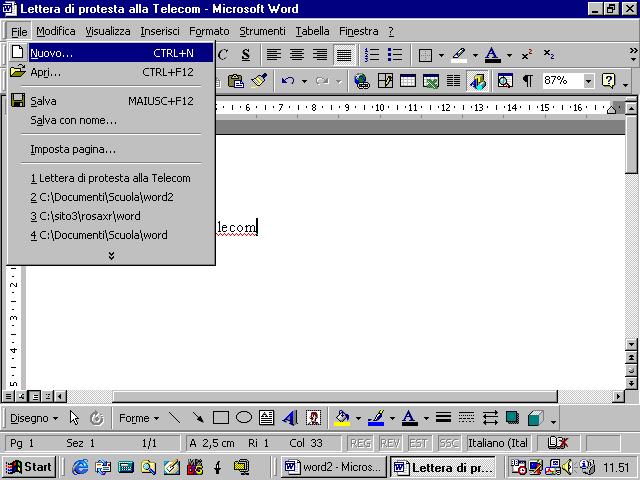Open the 87% zoom dropdown
640x480 pixels.
[x=588, y=81]
